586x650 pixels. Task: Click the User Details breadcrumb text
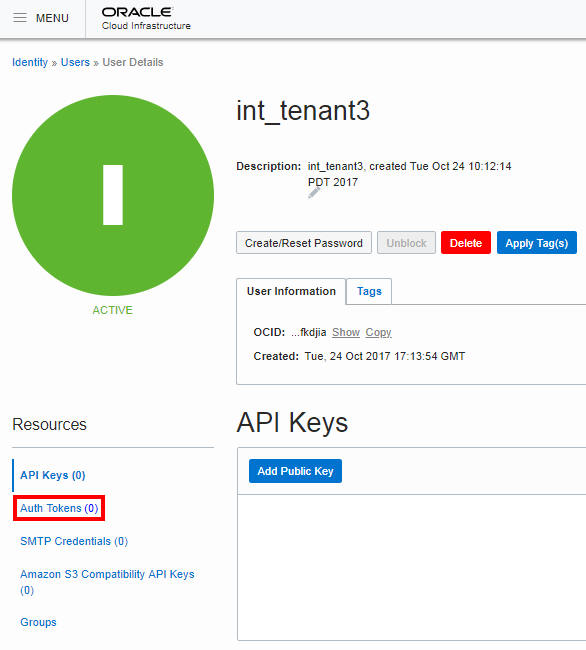point(133,62)
